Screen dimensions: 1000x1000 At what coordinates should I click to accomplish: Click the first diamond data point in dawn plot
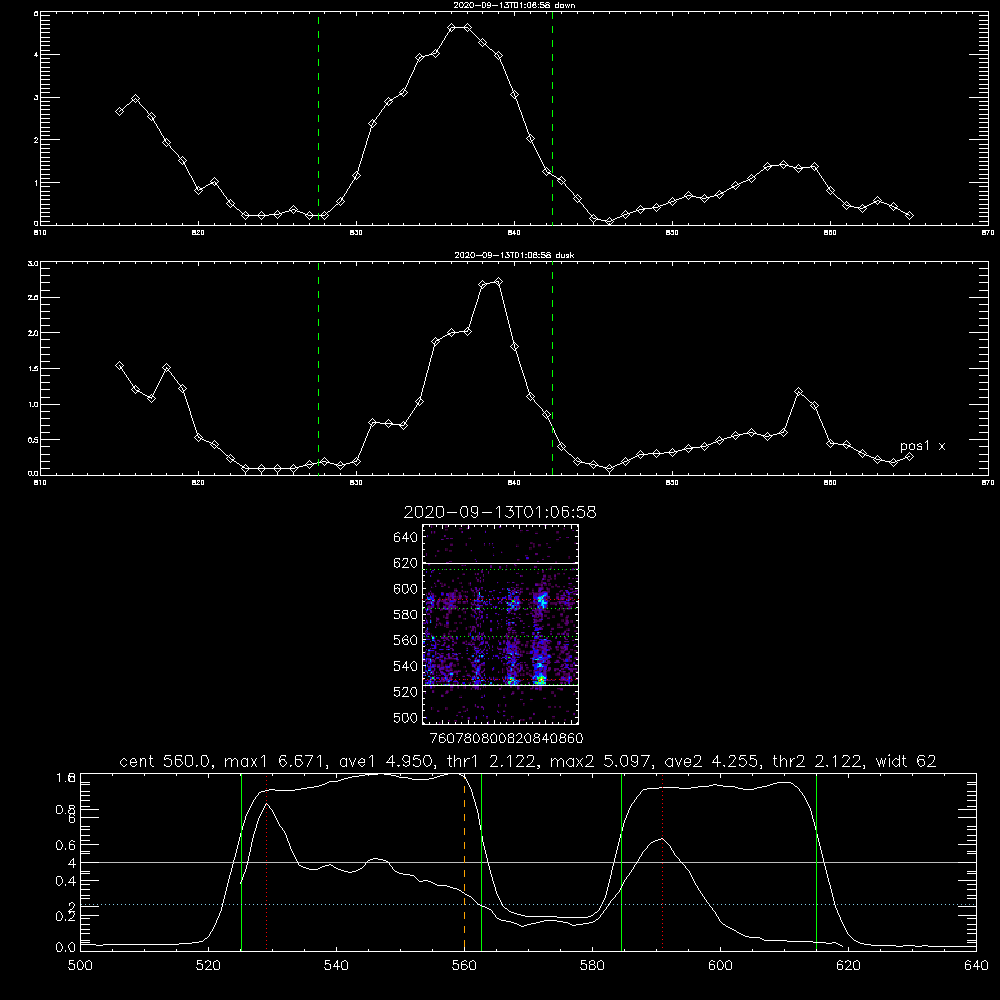(x=119, y=111)
